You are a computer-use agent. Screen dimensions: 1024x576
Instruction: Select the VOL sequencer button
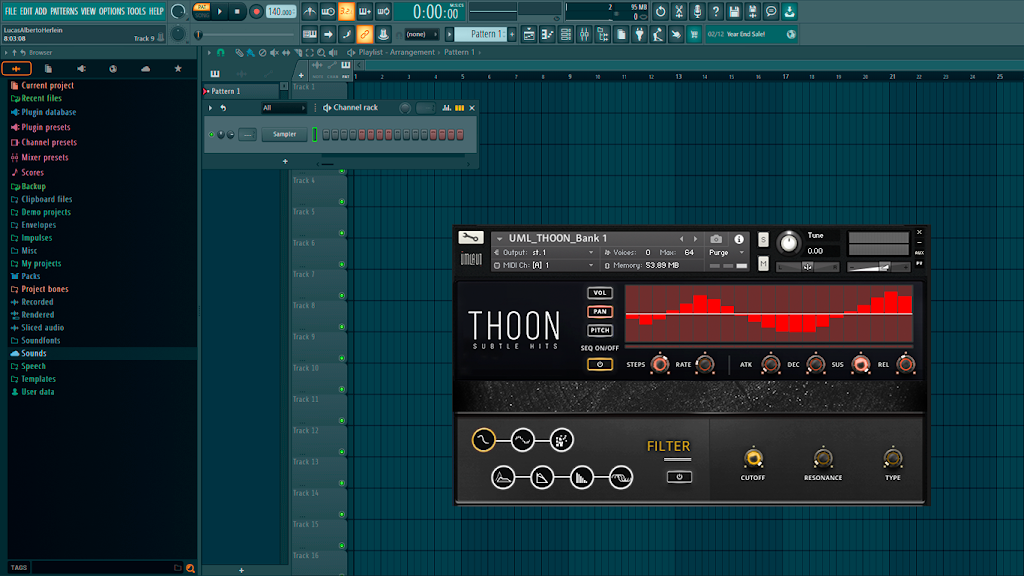600,293
